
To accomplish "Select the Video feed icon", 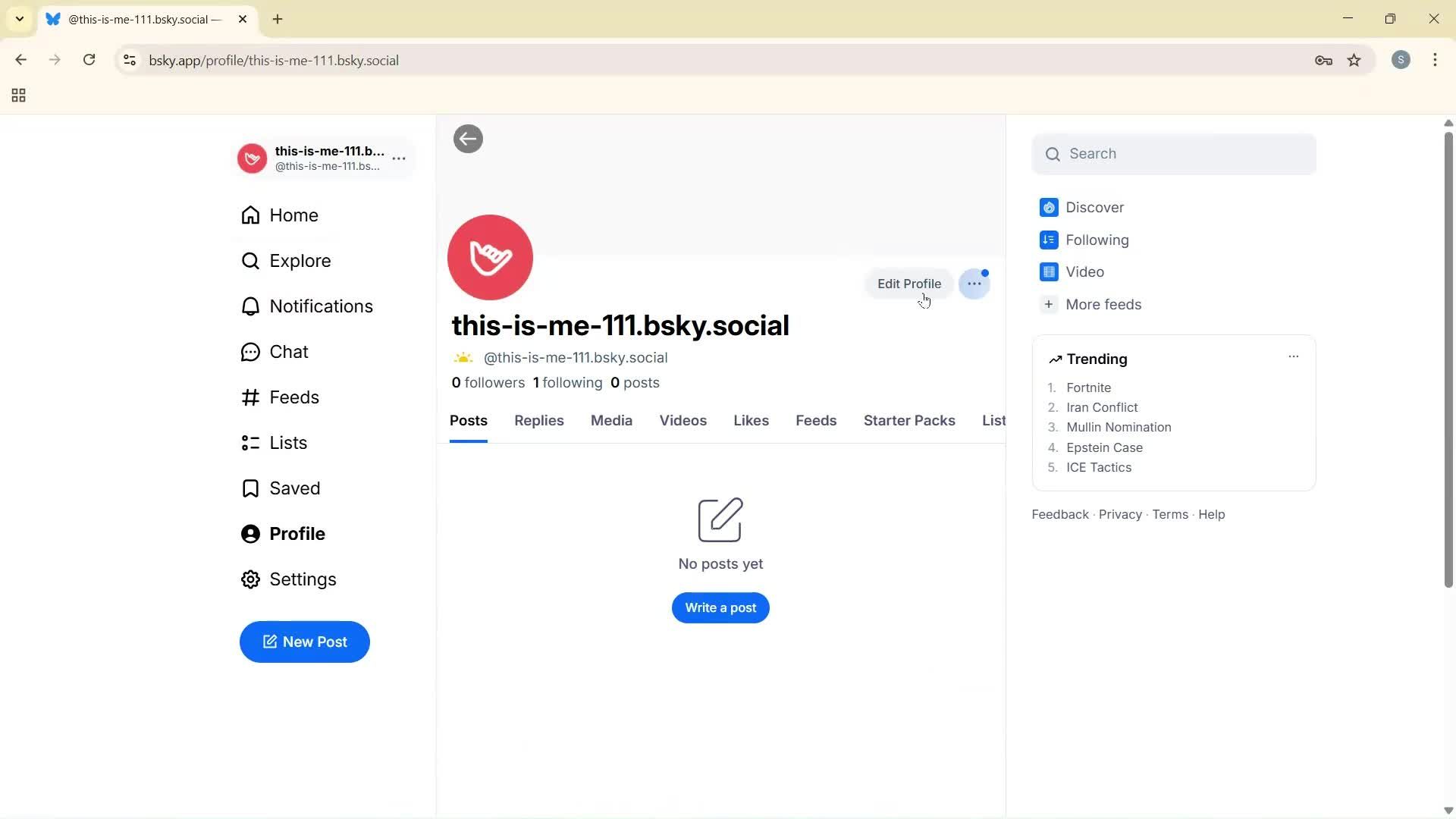I will [x=1048, y=271].
